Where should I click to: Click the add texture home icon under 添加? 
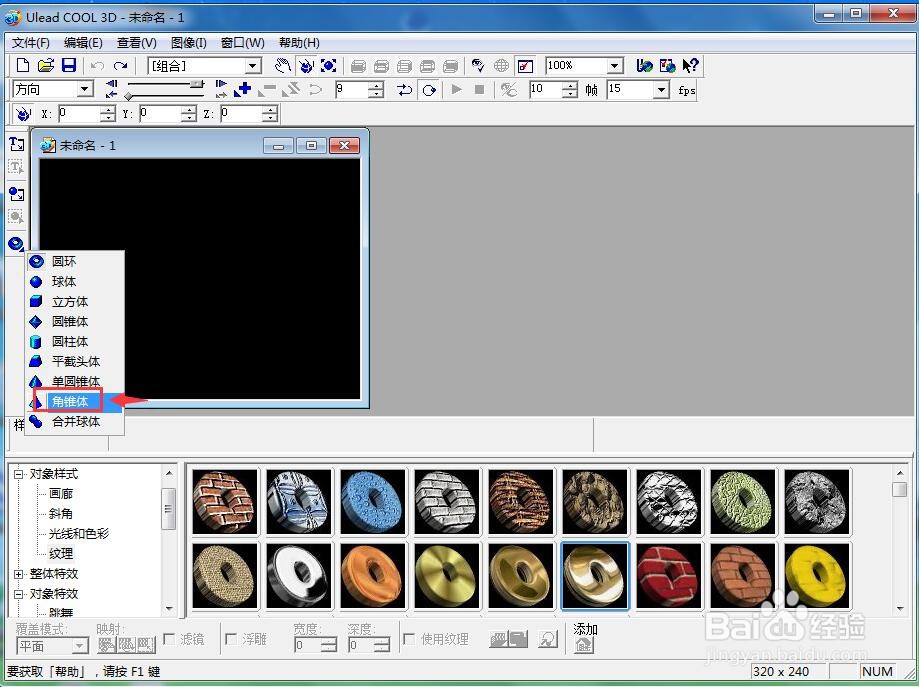click(584, 645)
